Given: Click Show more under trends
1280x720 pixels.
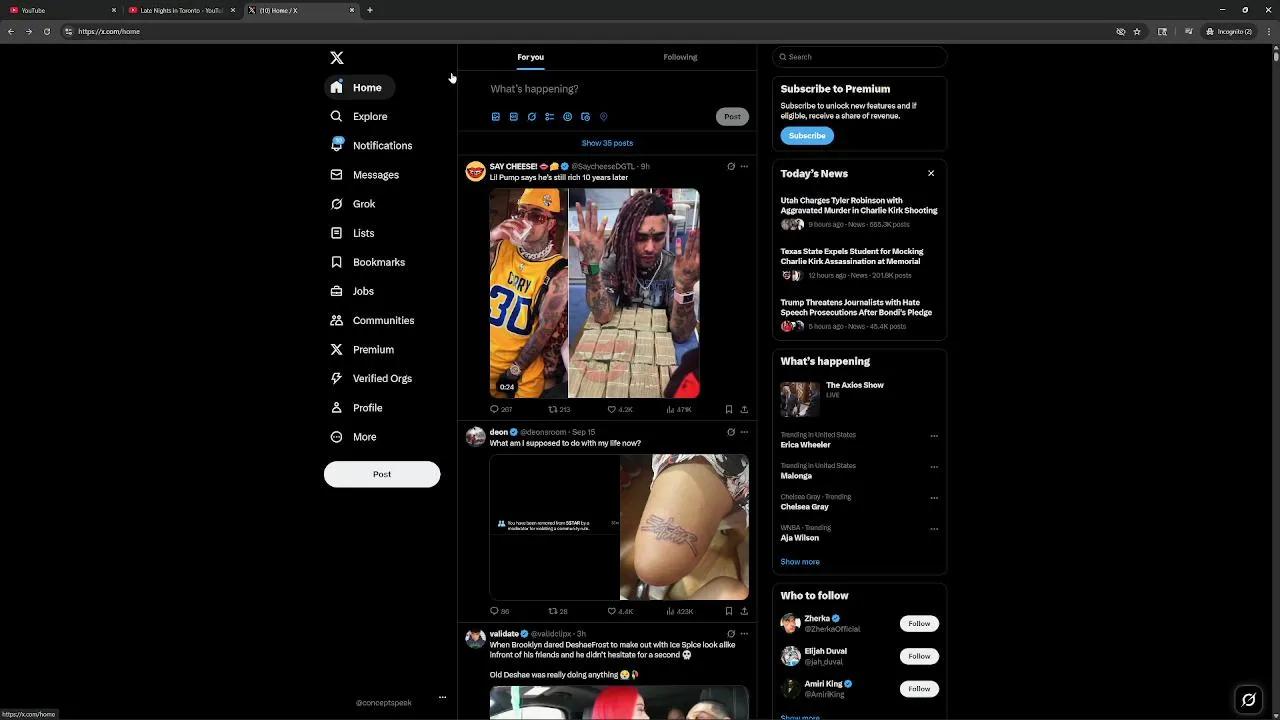Looking at the screenshot, I should pos(800,562).
